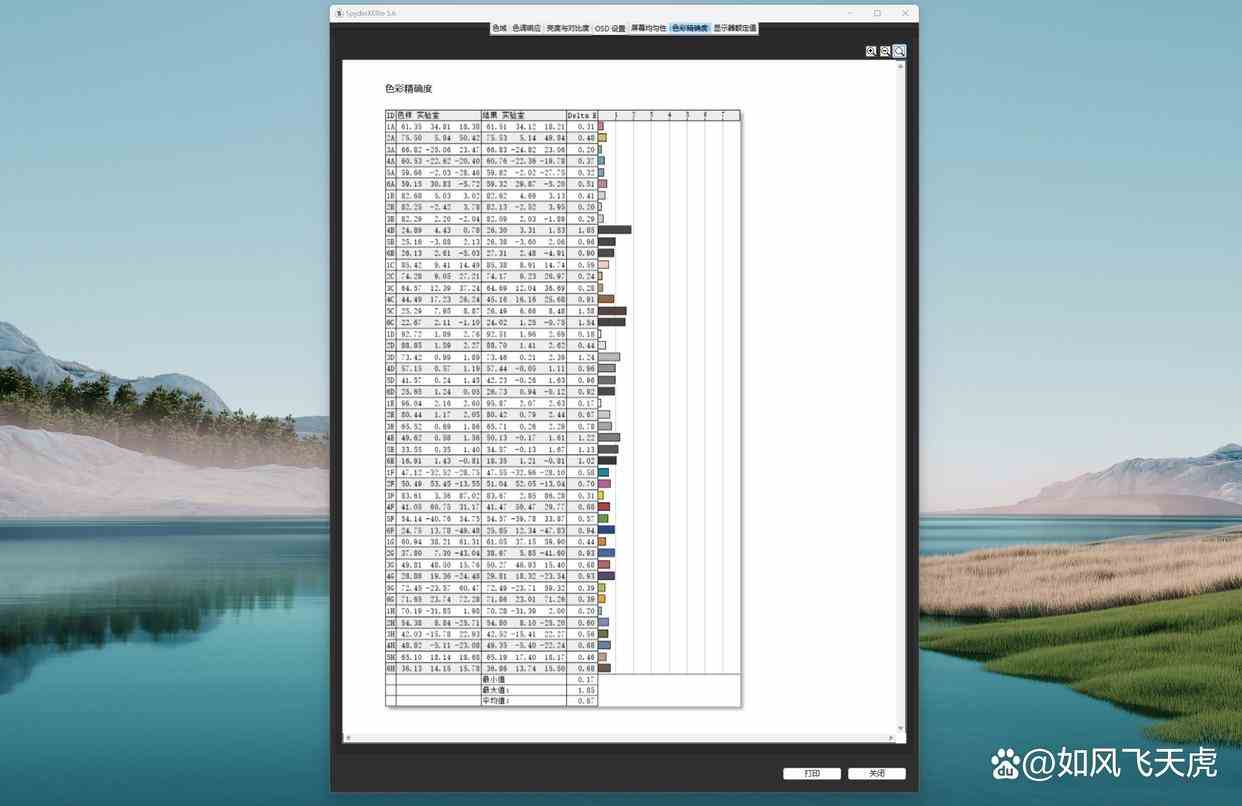Screen dimensions: 1242x806
Task: Maximize the SpyderX Elite window
Action: tap(877, 13)
